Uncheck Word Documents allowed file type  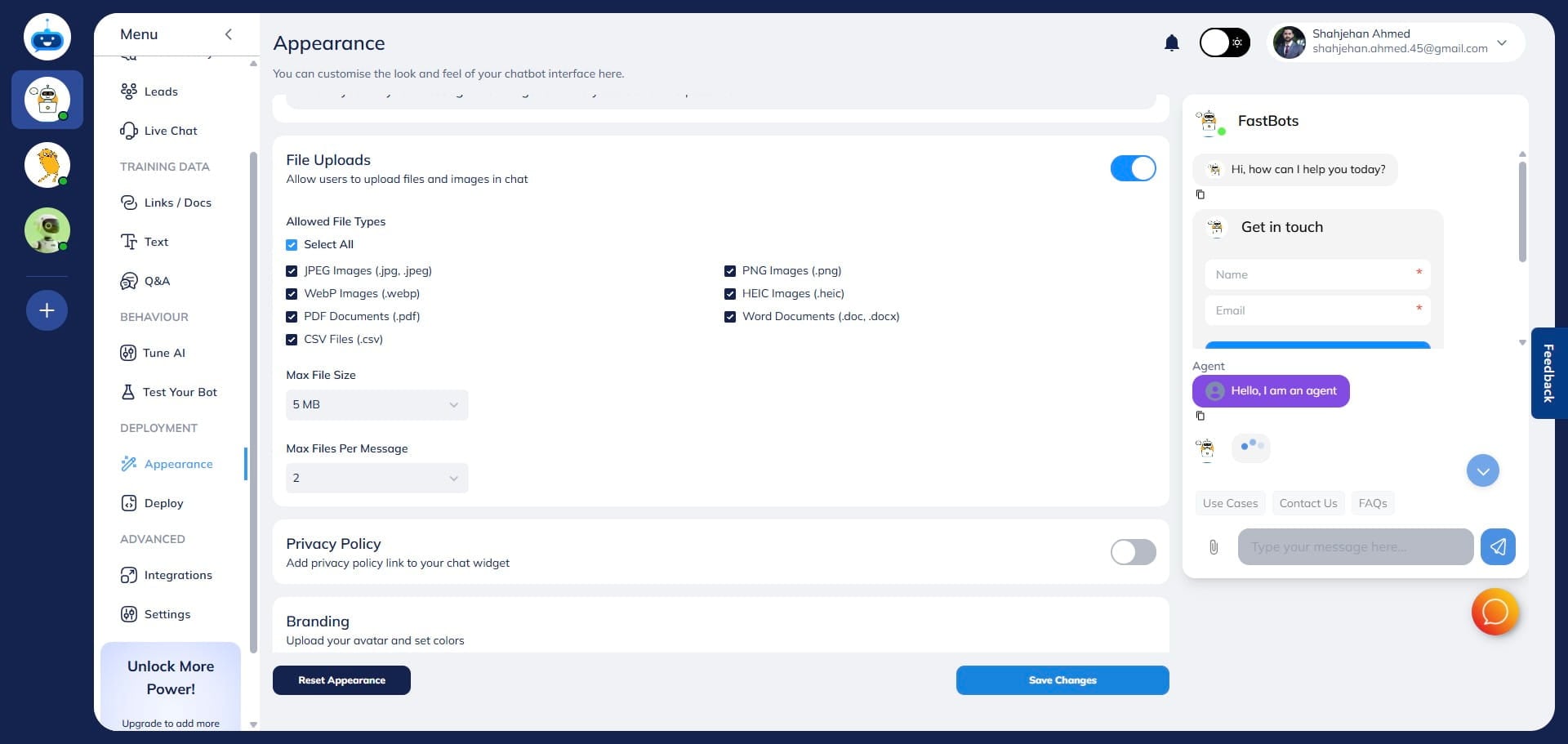[730, 316]
